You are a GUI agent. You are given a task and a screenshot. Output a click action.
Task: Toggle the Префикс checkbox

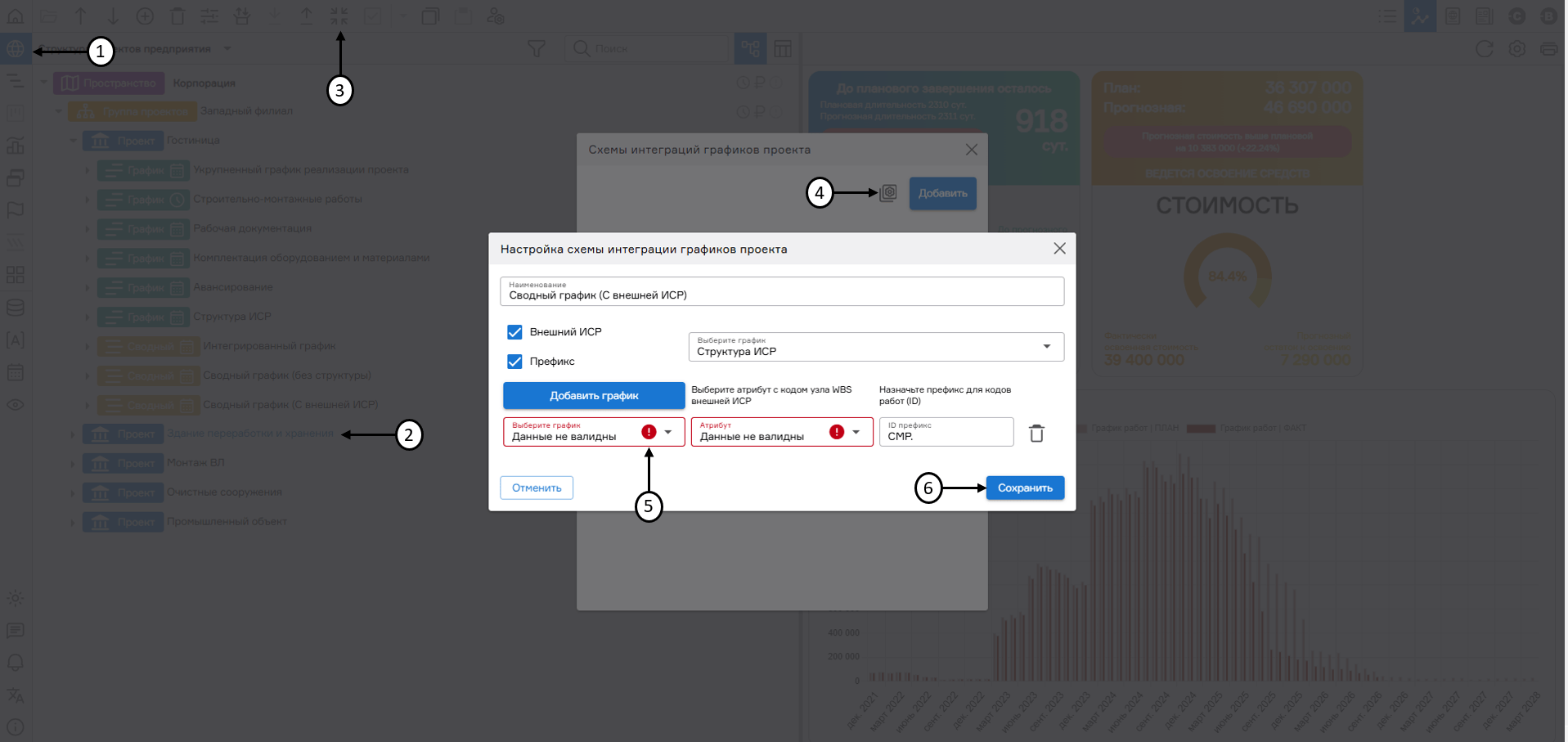pyautogui.click(x=514, y=362)
